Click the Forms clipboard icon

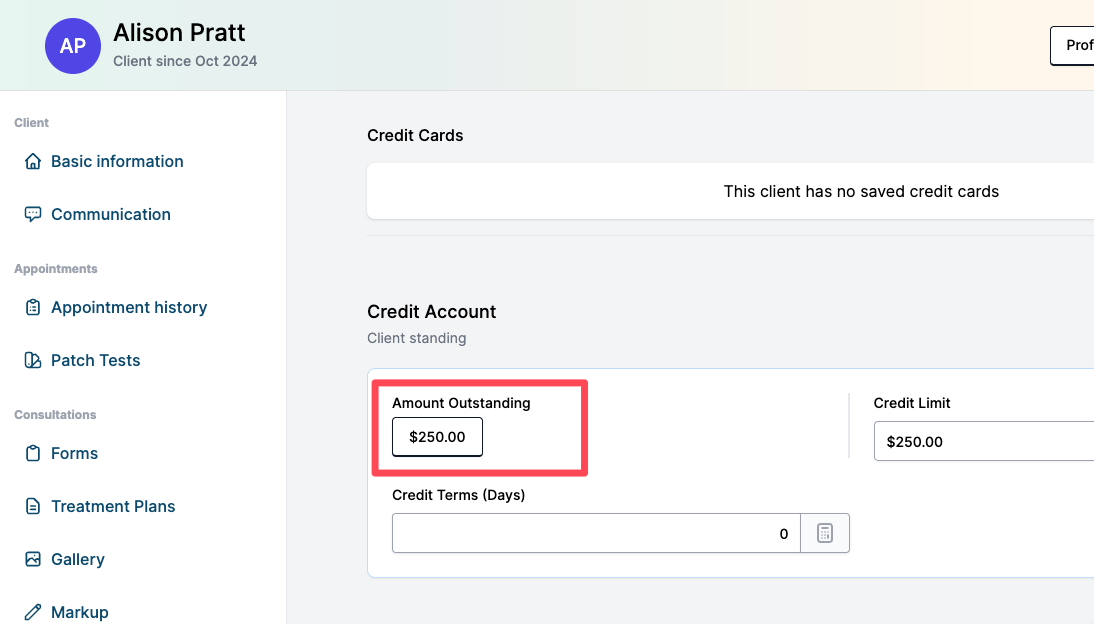point(33,453)
